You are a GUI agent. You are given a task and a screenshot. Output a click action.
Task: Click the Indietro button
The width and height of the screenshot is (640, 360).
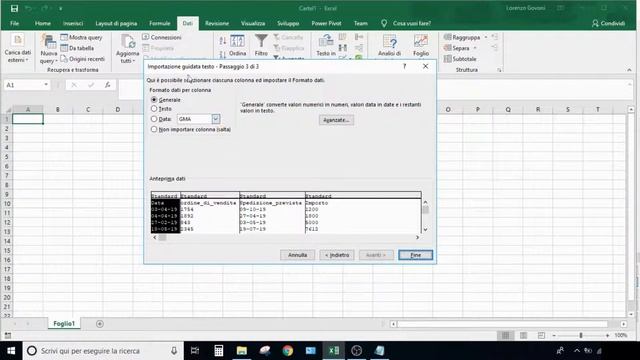[x=337, y=255]
